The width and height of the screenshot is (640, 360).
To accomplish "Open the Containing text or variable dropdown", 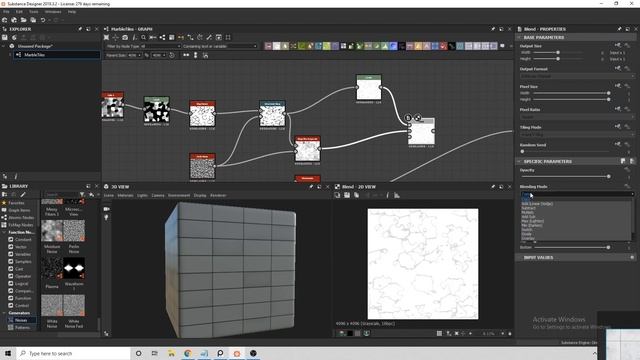I will click(x=220, y=46).
